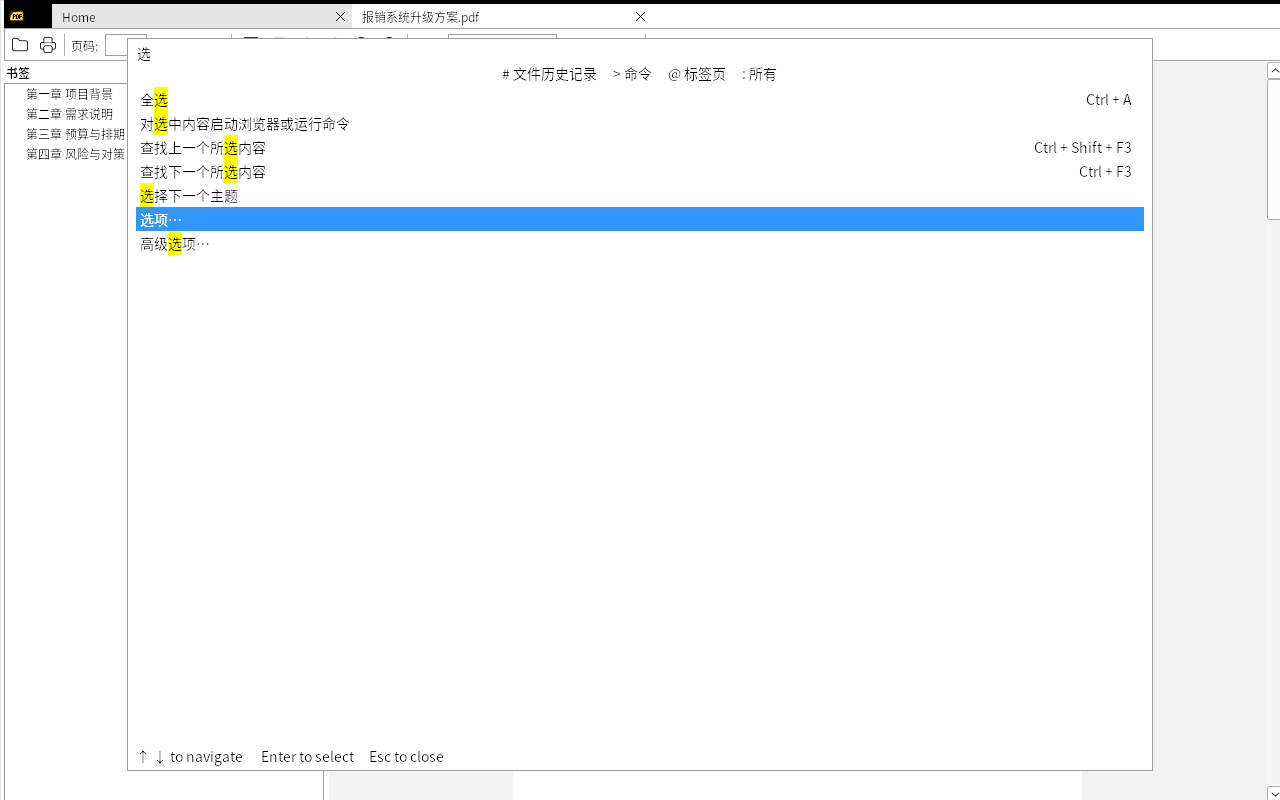Screen dimensions: 1280x800
Task: Choose 查找上一个所选内容 command
Action: 640,147
